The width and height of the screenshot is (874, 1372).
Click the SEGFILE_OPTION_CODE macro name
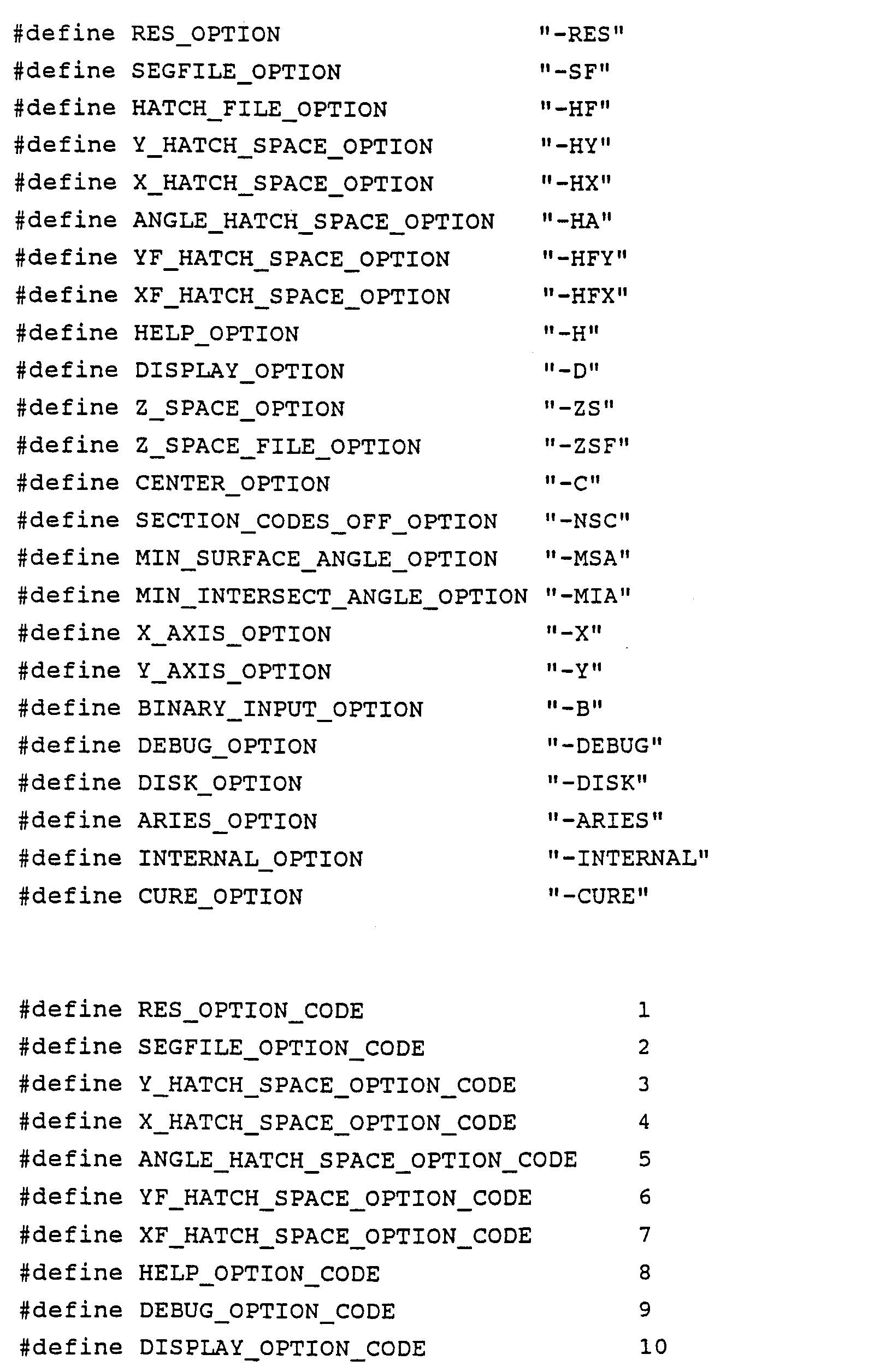coord(281,1048)
